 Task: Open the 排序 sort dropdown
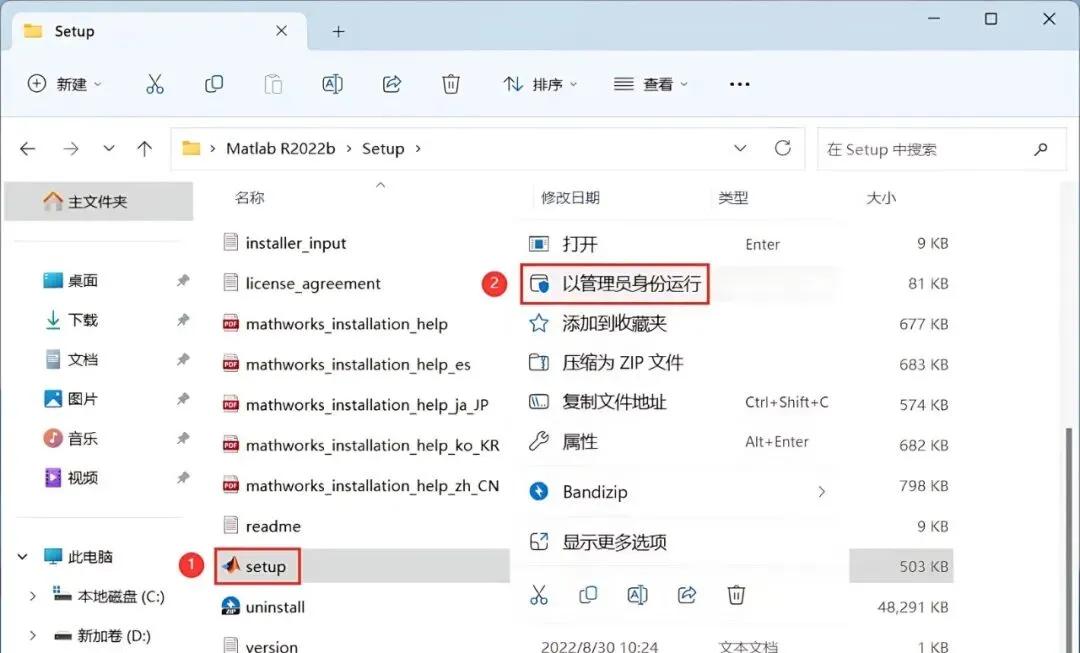coord(540,84)
